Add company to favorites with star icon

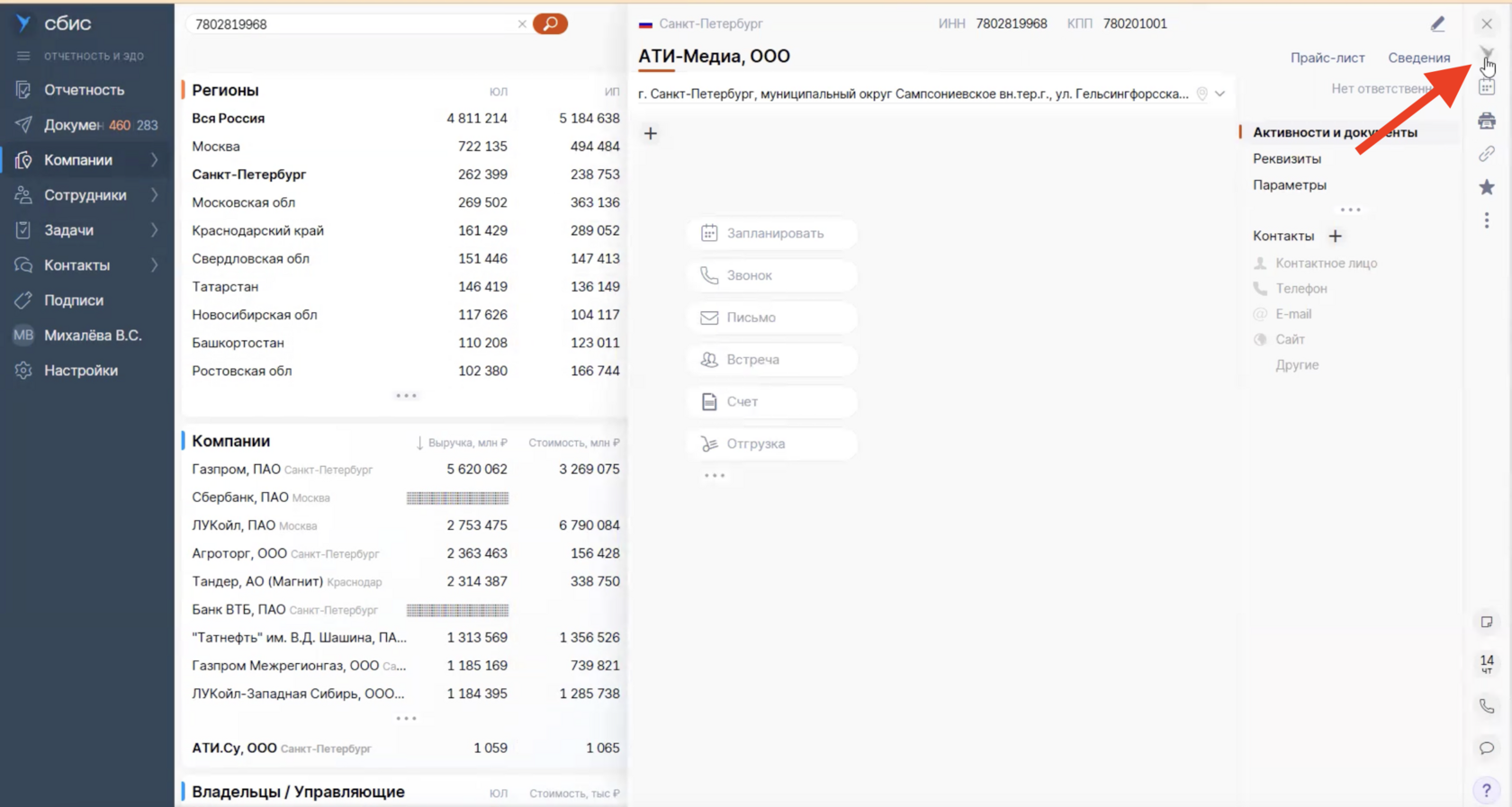coord(1487,187)
